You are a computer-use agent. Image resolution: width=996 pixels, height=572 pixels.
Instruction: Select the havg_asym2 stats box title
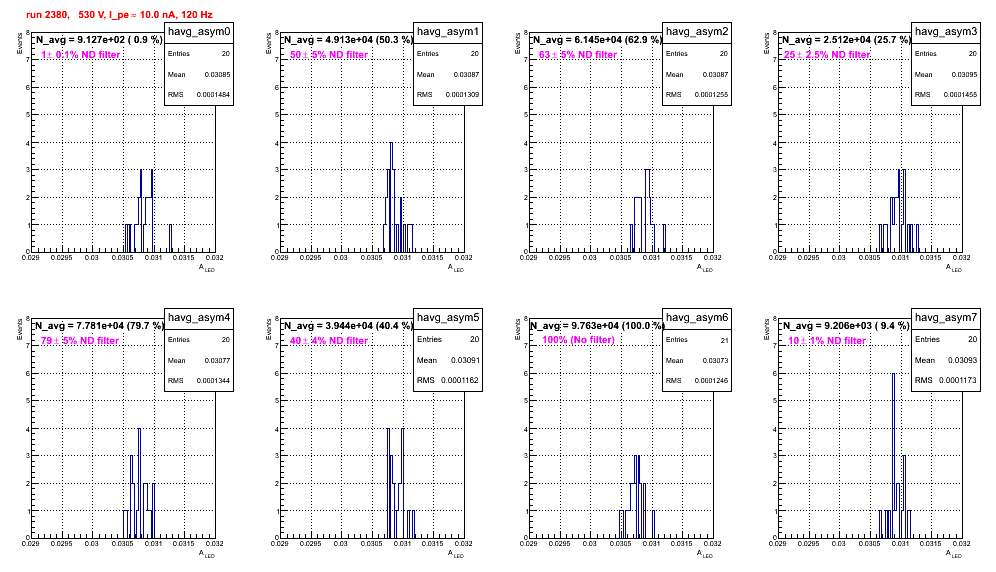(x=697, y=32)
